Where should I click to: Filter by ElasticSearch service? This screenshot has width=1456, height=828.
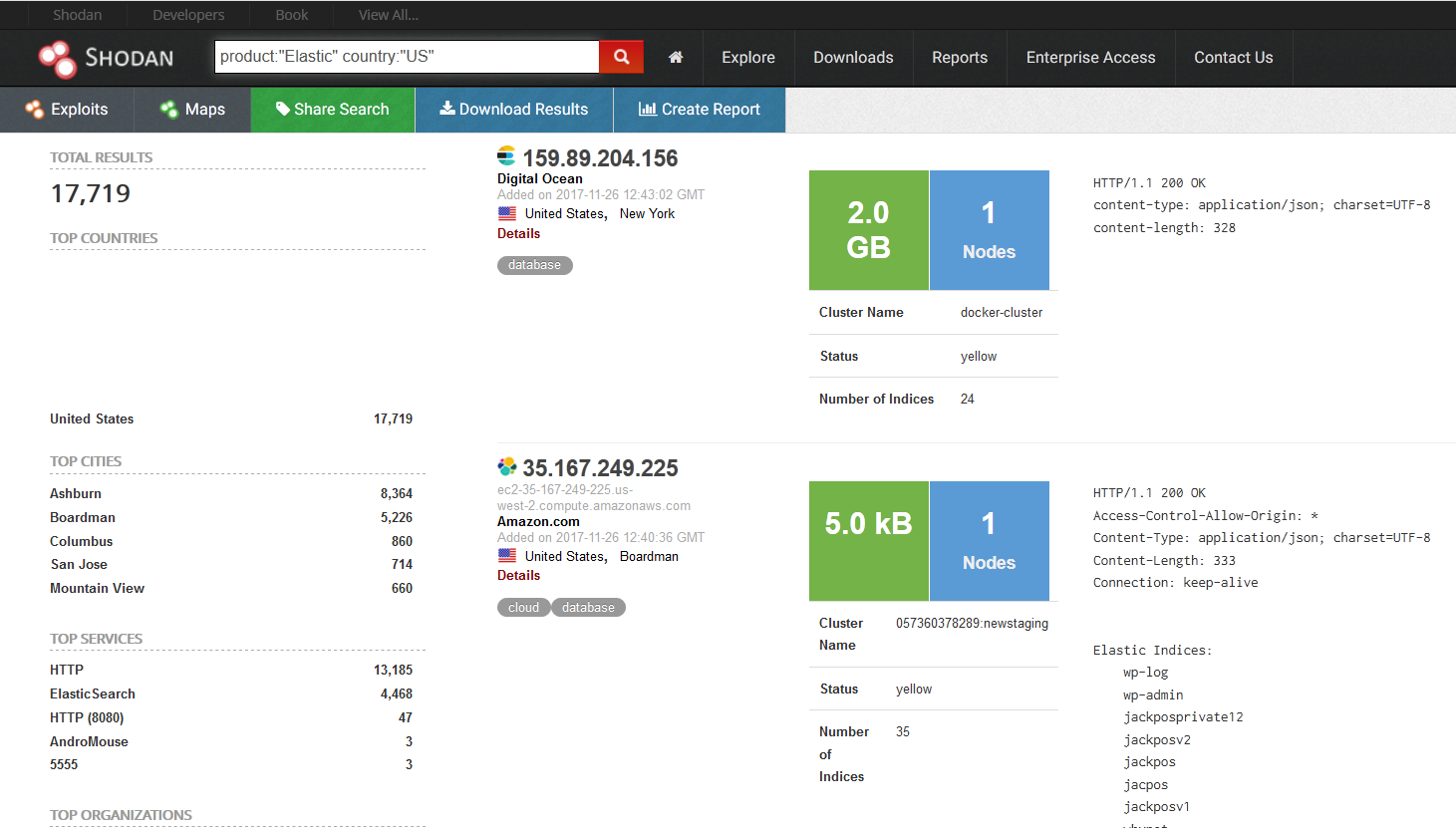pyautogui.click(x=93, y=693)
